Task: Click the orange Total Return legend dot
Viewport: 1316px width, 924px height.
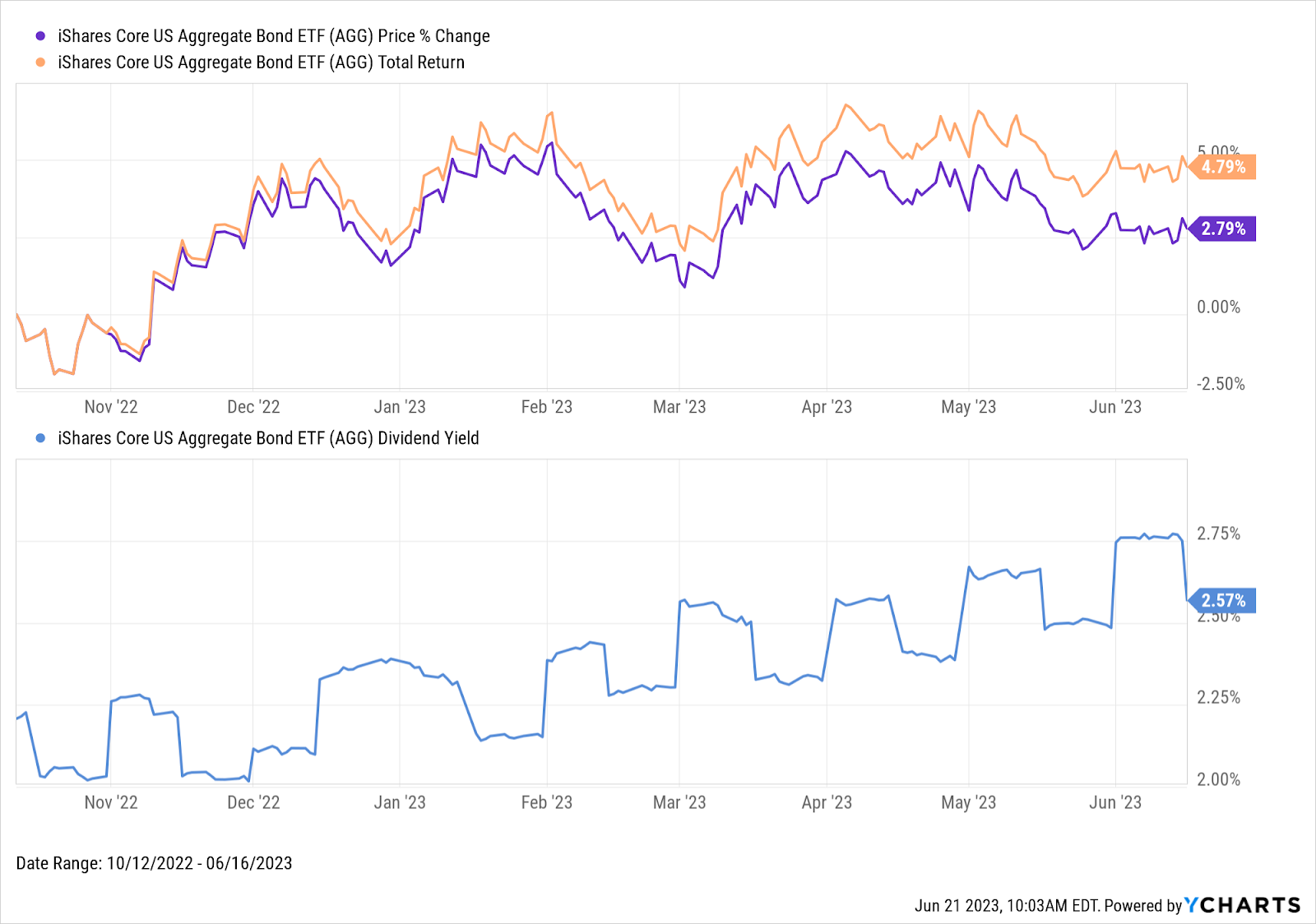Action: pos(40,62)
